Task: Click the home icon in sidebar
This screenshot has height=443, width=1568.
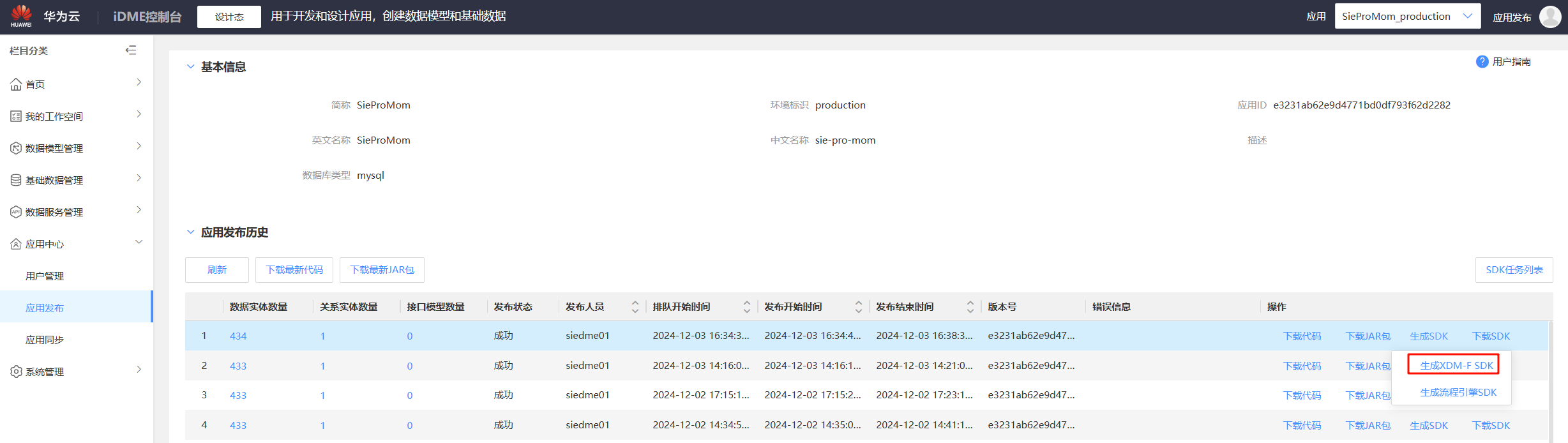Action: click(16, 84)
